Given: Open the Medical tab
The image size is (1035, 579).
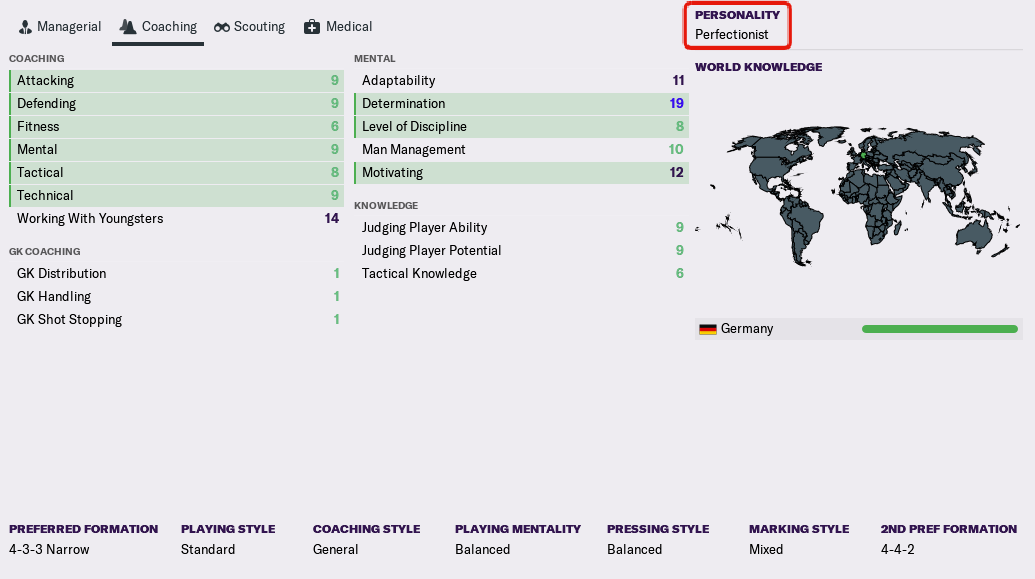Looking at the screenshot, I should [x=338, y=27].
